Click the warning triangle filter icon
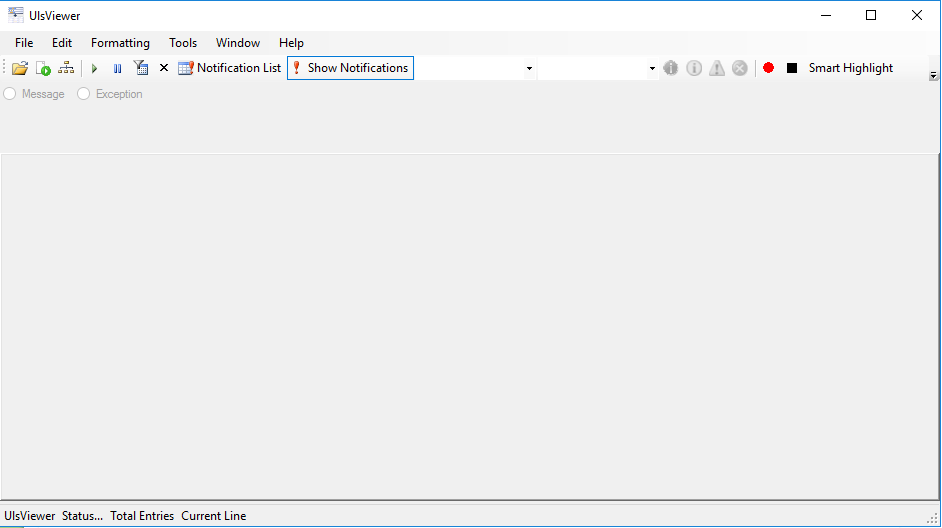The width and height of the screenshot is (942, 528). pos(717,68)
